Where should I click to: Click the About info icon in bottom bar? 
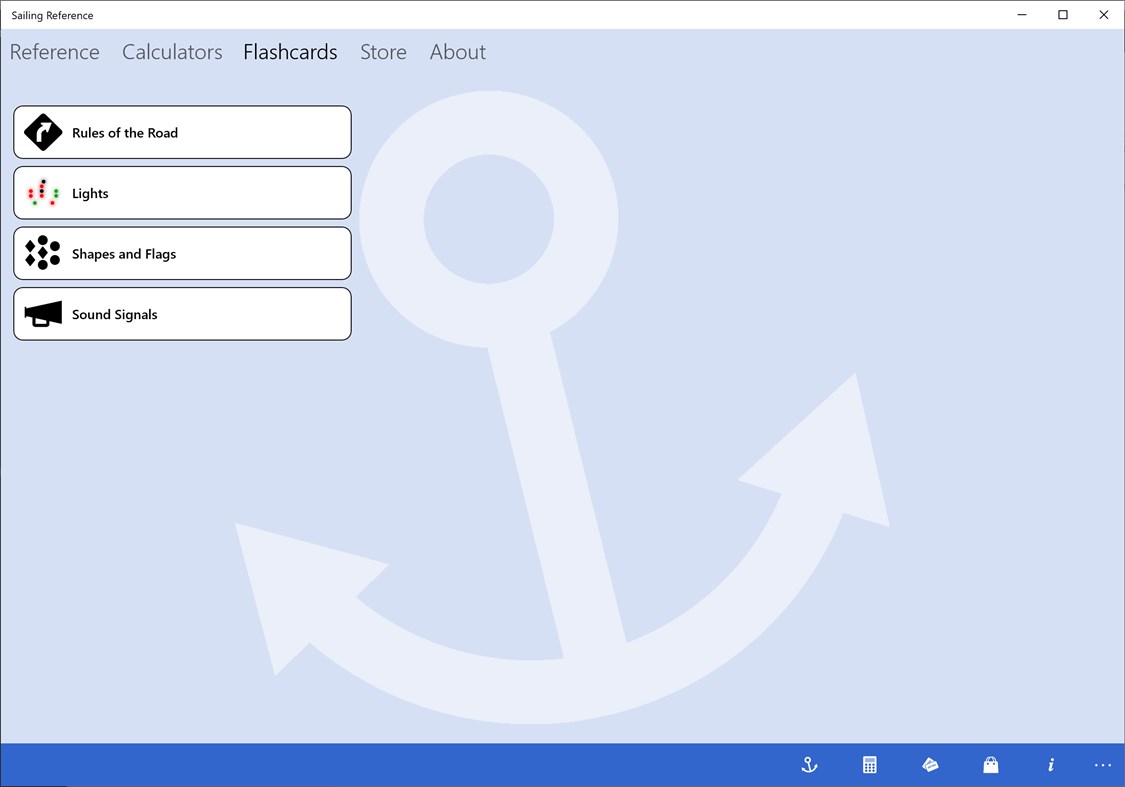click(x=1051, y=764)
